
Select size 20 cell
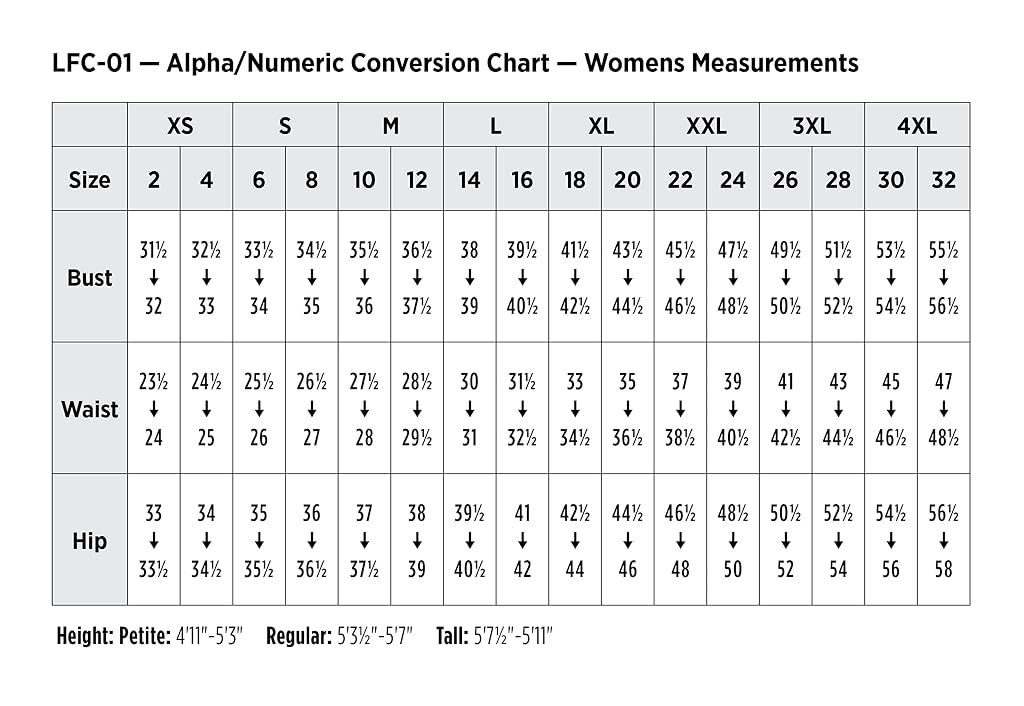click(628, 179)
